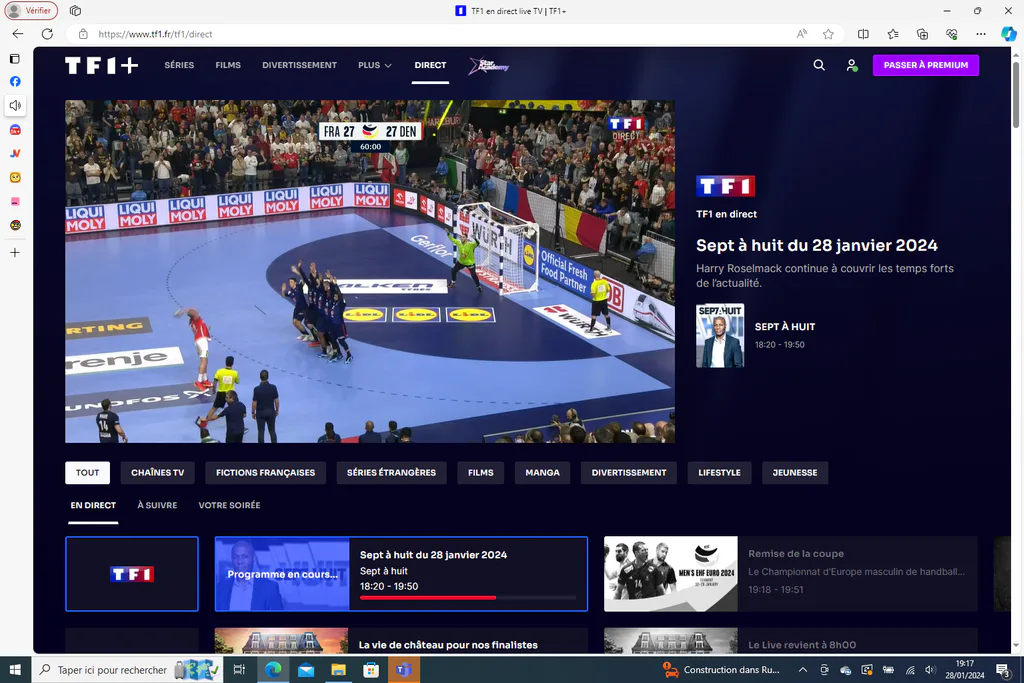Open the split screen view icon
This screenshot has width=1024, height=683.
pyautogui.click(x=863, y=34)
